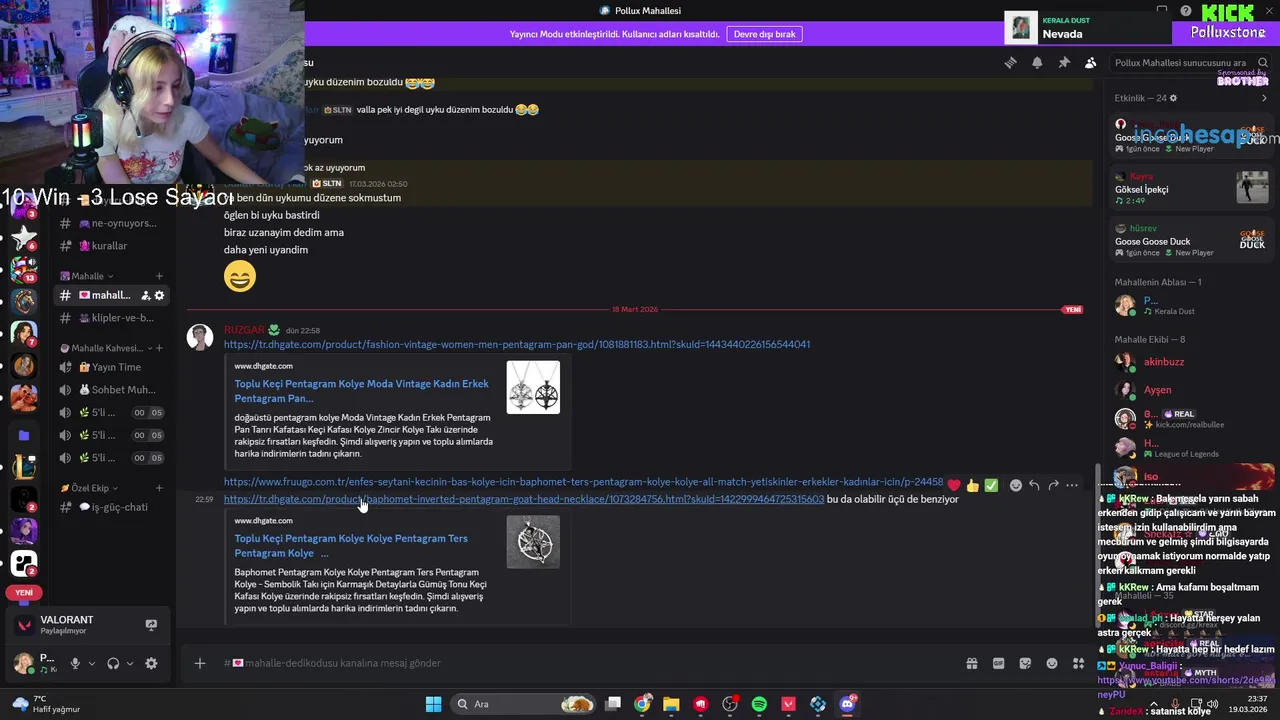Open the two-necklace product thumbnail
The image size is (1280, 720).
533,387
